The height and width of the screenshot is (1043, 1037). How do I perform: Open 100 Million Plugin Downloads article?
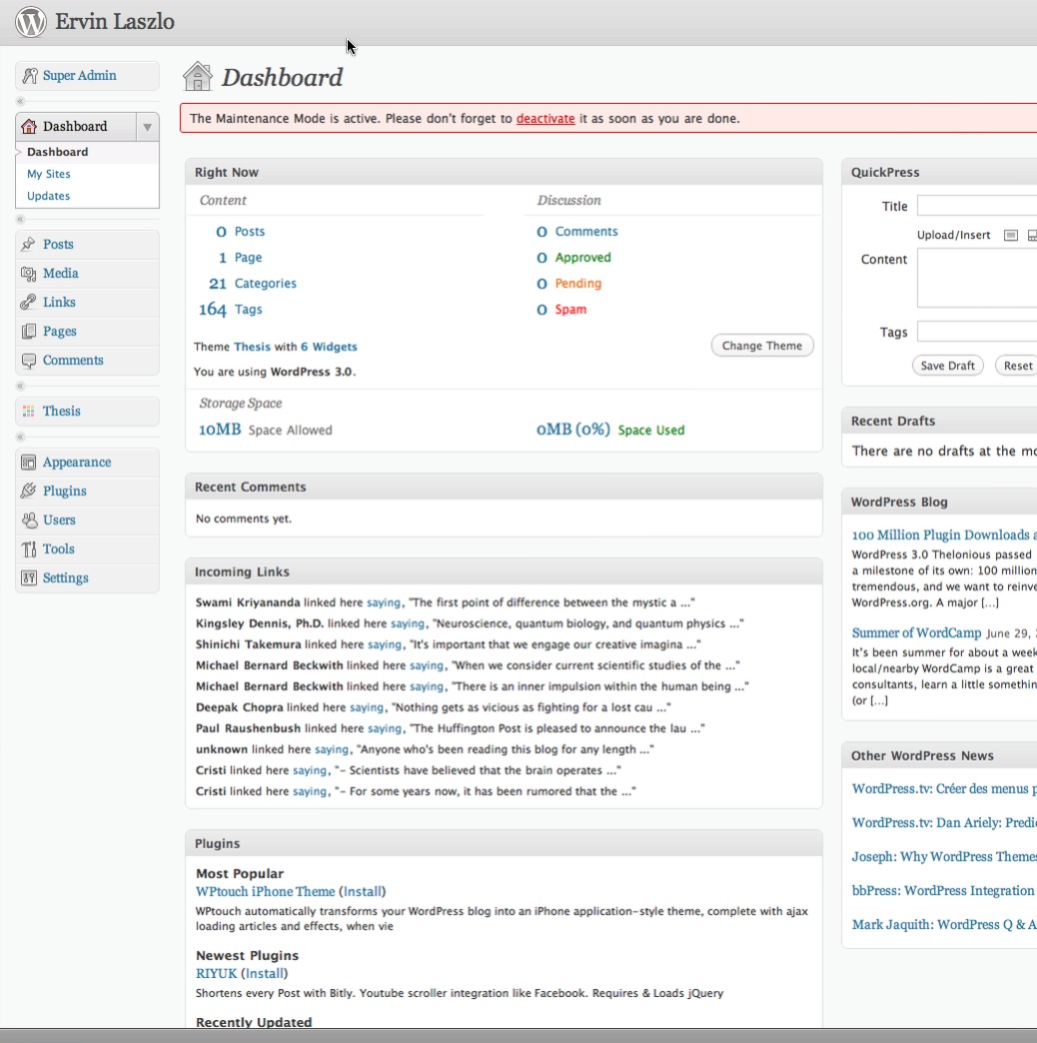tap(944, 535)
